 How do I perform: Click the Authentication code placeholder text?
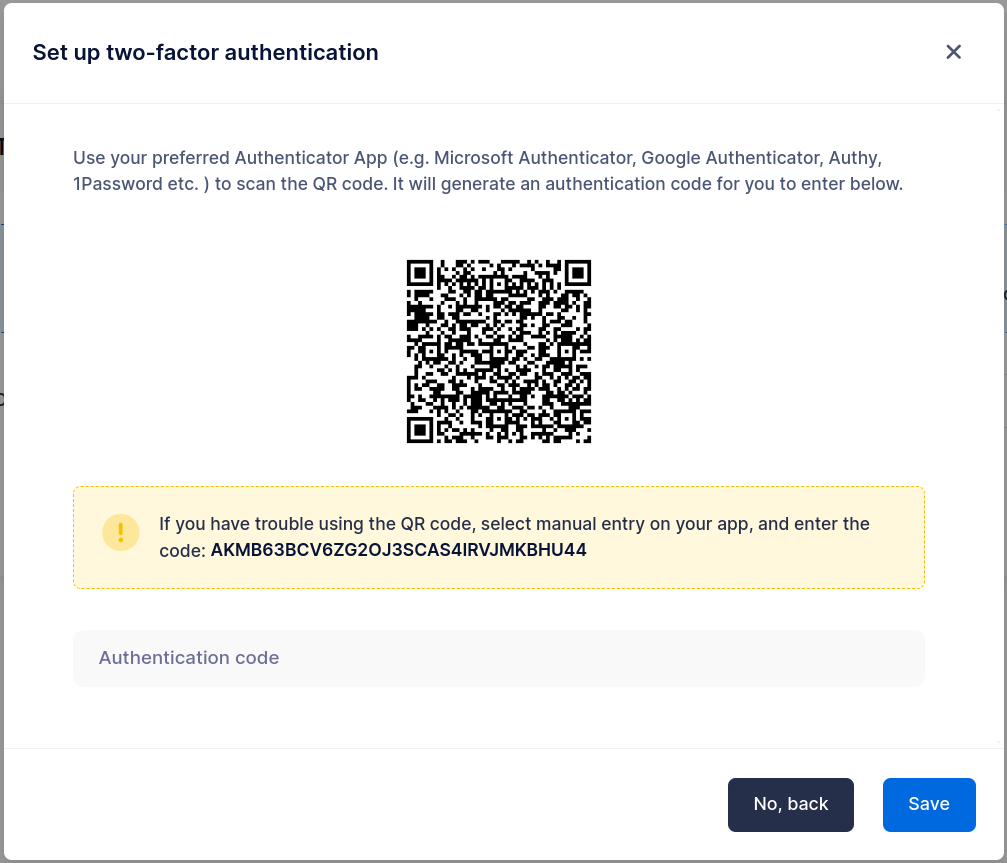[x=188, y=658]
